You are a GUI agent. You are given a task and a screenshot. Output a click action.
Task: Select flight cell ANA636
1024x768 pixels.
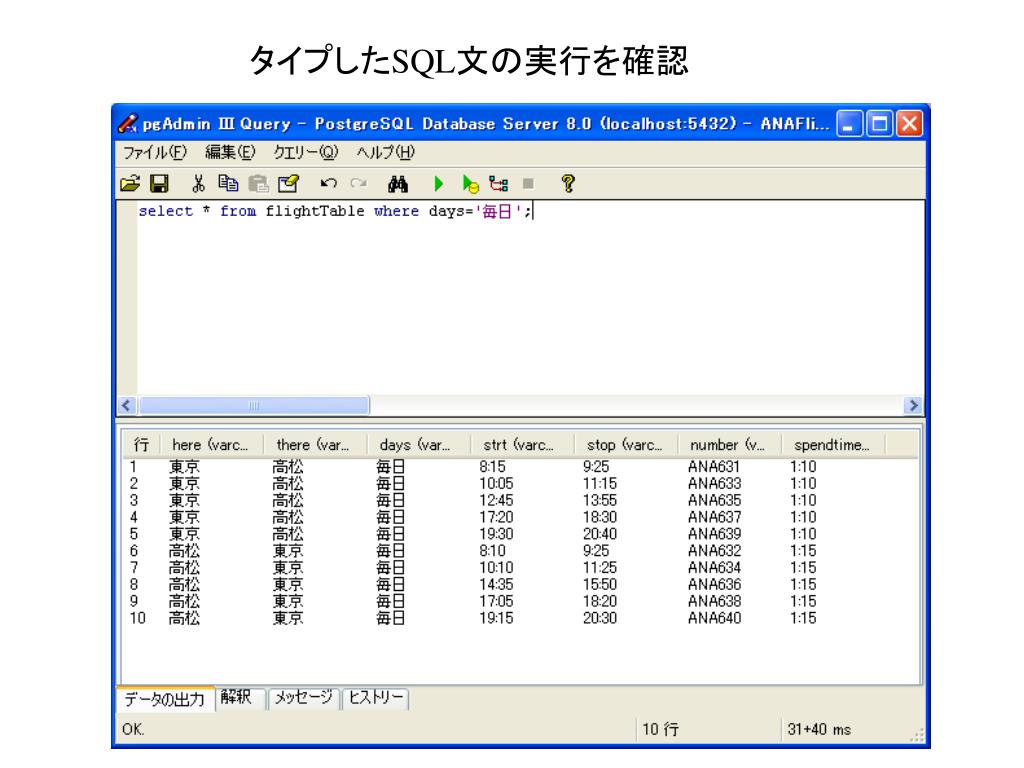tap(714, 585)
